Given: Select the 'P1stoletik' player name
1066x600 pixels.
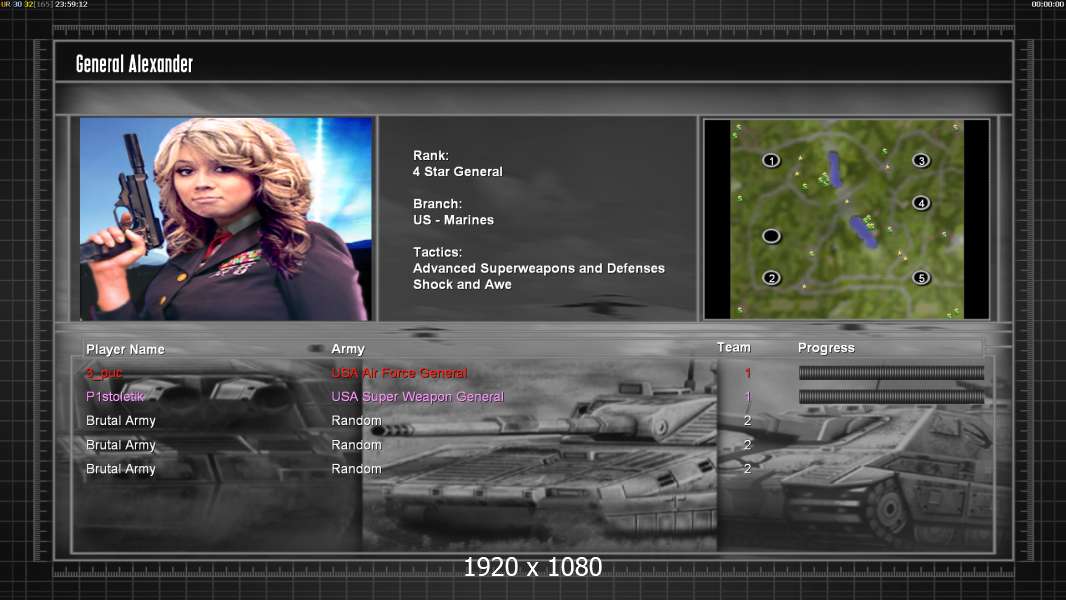Looking at the screenshot, I should click(x=115, y=396).
